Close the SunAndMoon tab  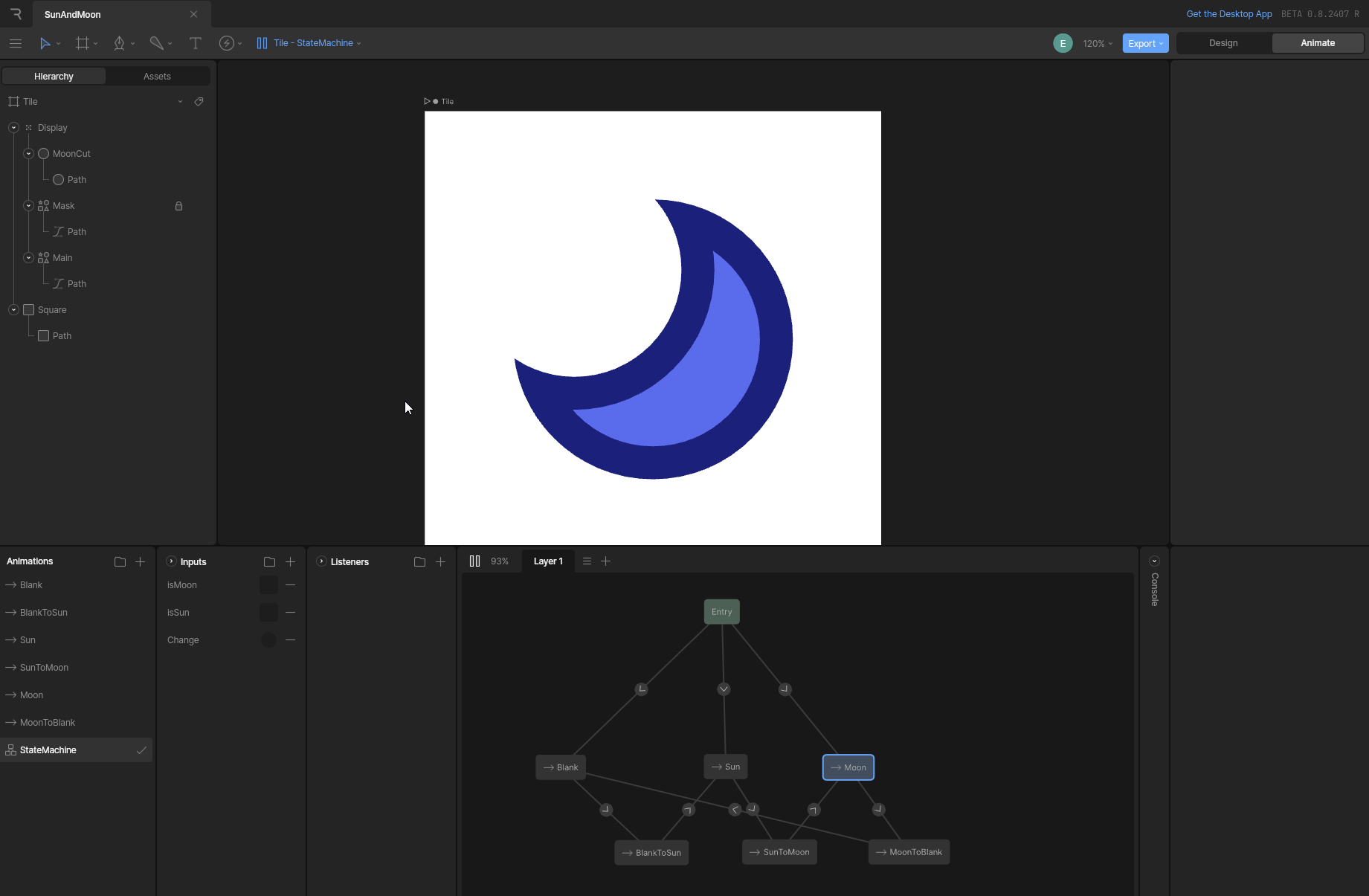click(193, 14)
